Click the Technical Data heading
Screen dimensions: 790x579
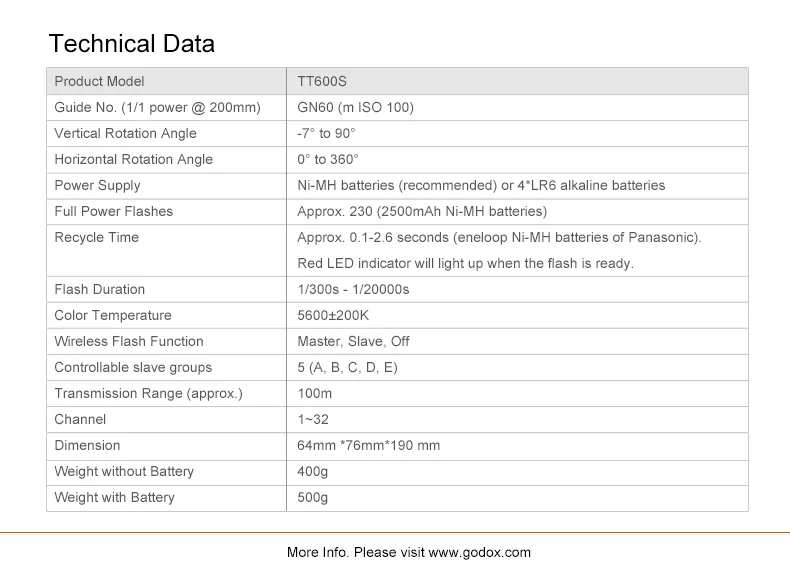point(132,44)
